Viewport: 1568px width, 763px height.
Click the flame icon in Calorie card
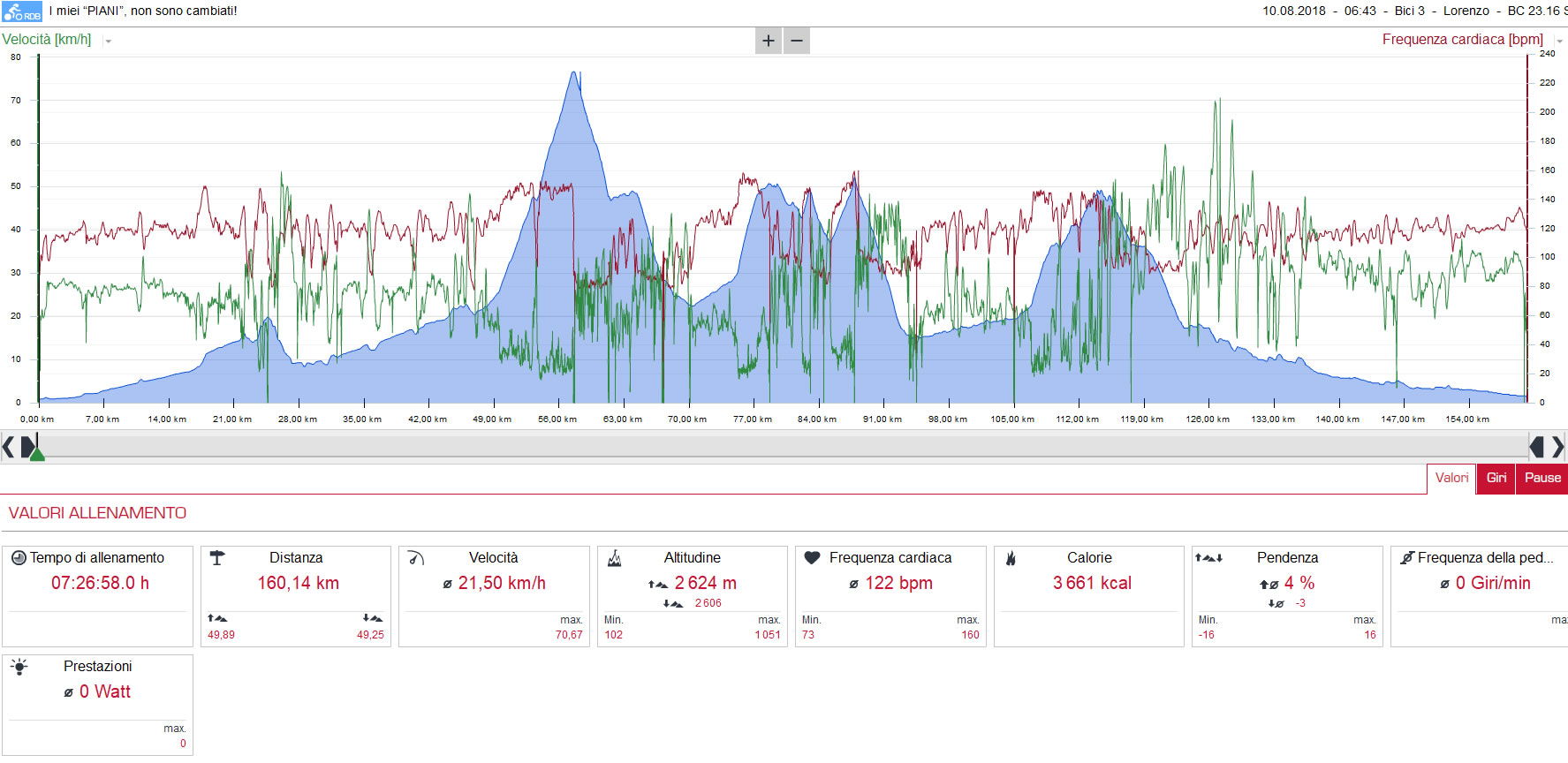point(1011,558)
